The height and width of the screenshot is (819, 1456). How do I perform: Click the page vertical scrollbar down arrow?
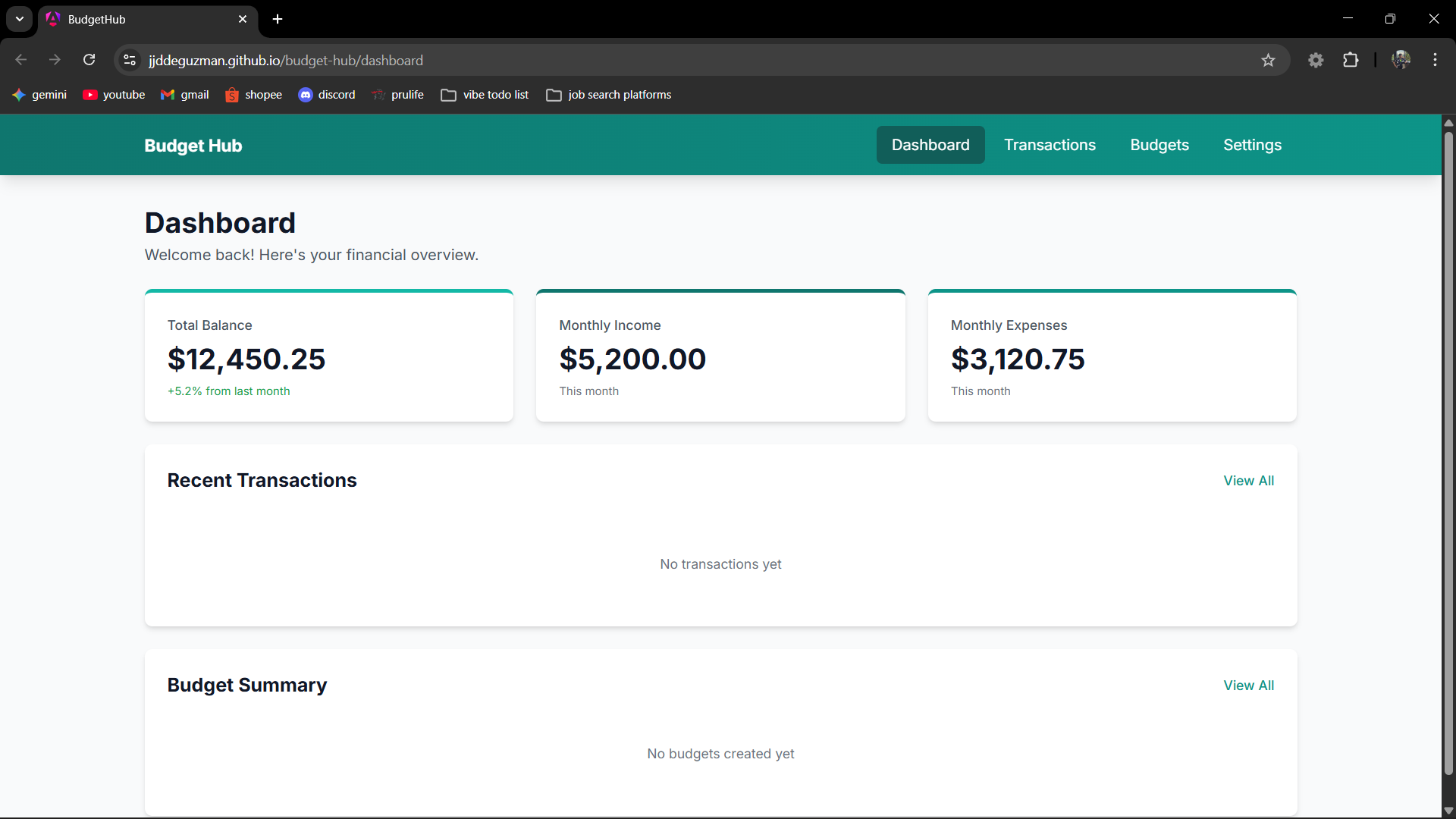click(x=1448, y=811)
